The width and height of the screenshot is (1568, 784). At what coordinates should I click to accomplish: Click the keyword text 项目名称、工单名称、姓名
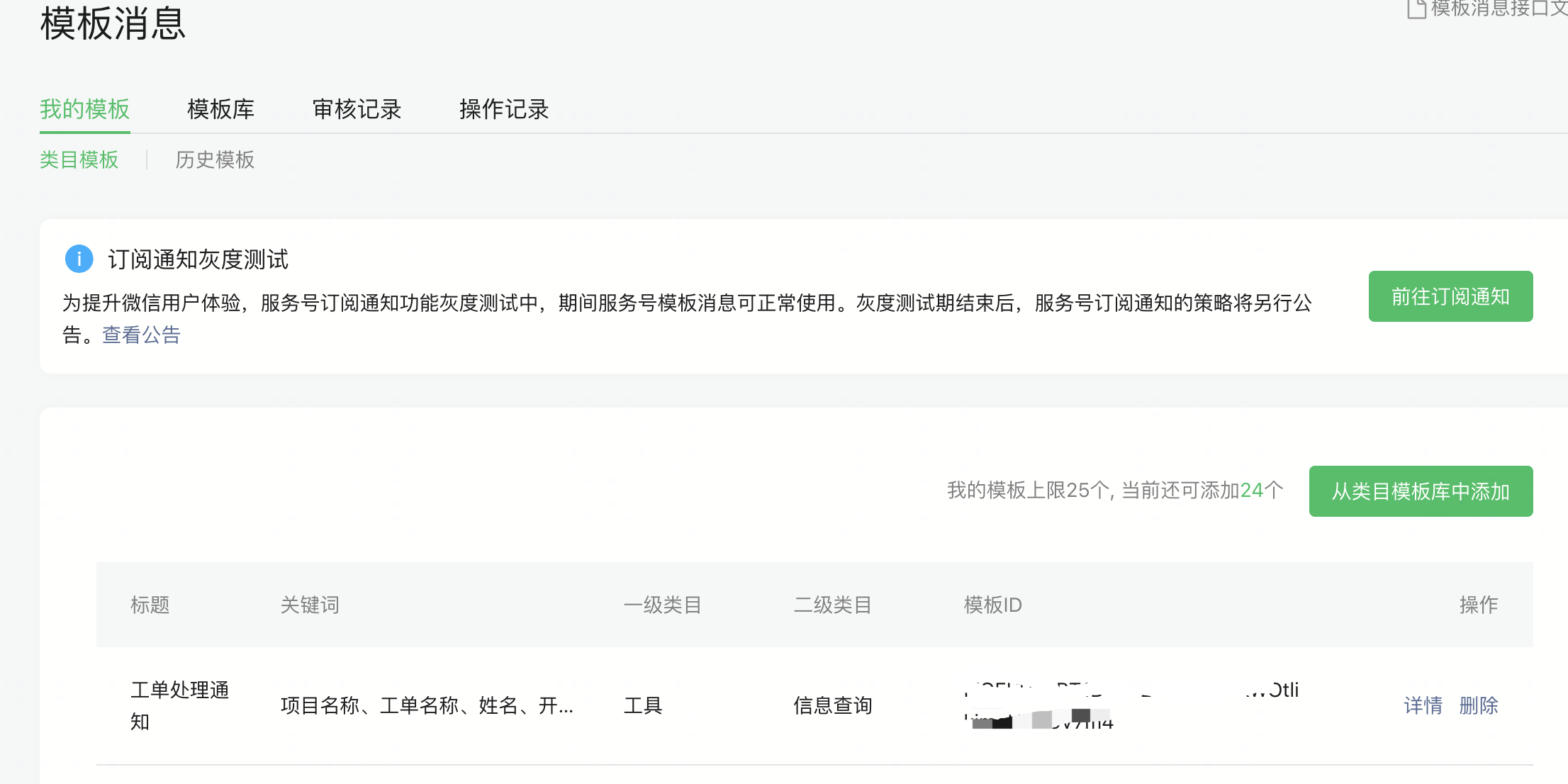[425, 705]
